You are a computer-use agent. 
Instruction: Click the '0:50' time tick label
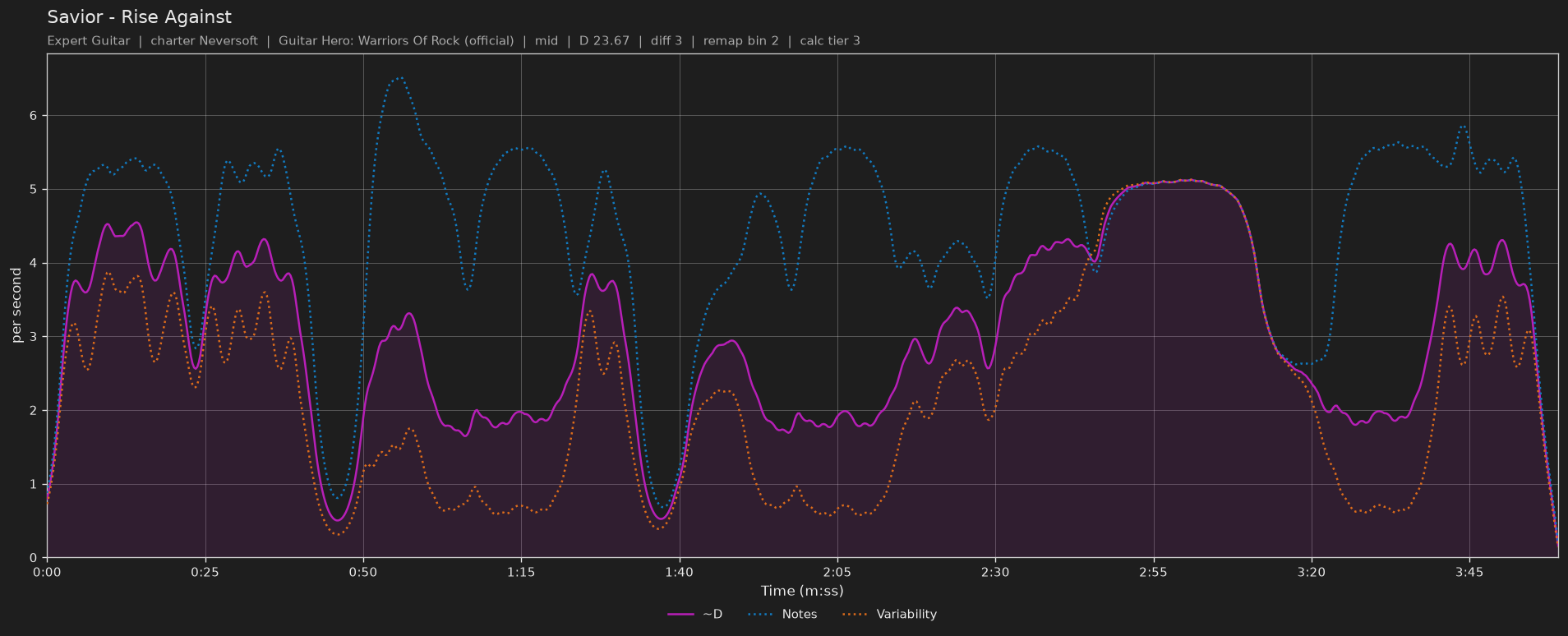coord(363,573)
